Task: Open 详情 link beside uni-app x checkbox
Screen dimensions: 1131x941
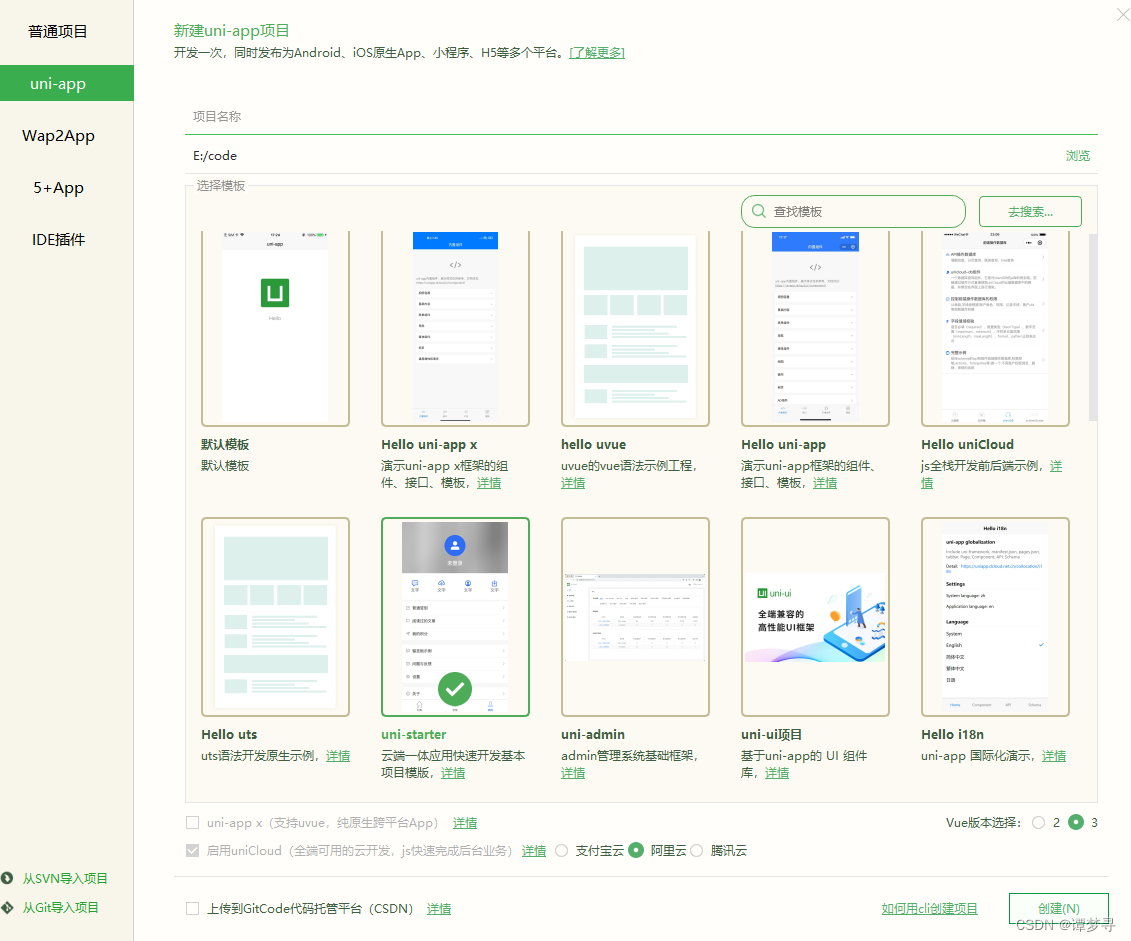Action: [x=465, y=823]
